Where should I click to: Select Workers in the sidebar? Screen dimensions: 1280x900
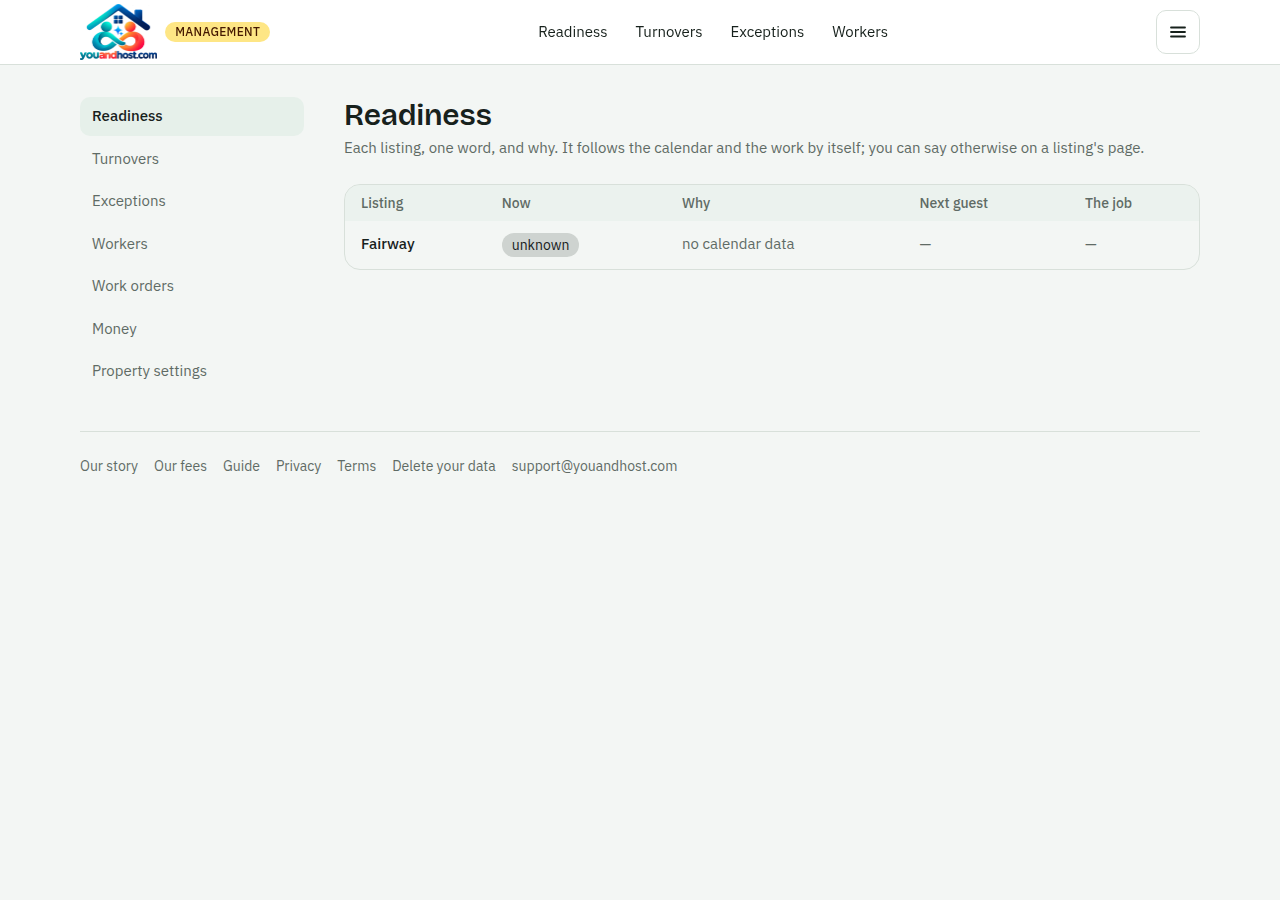pos(192,244)
